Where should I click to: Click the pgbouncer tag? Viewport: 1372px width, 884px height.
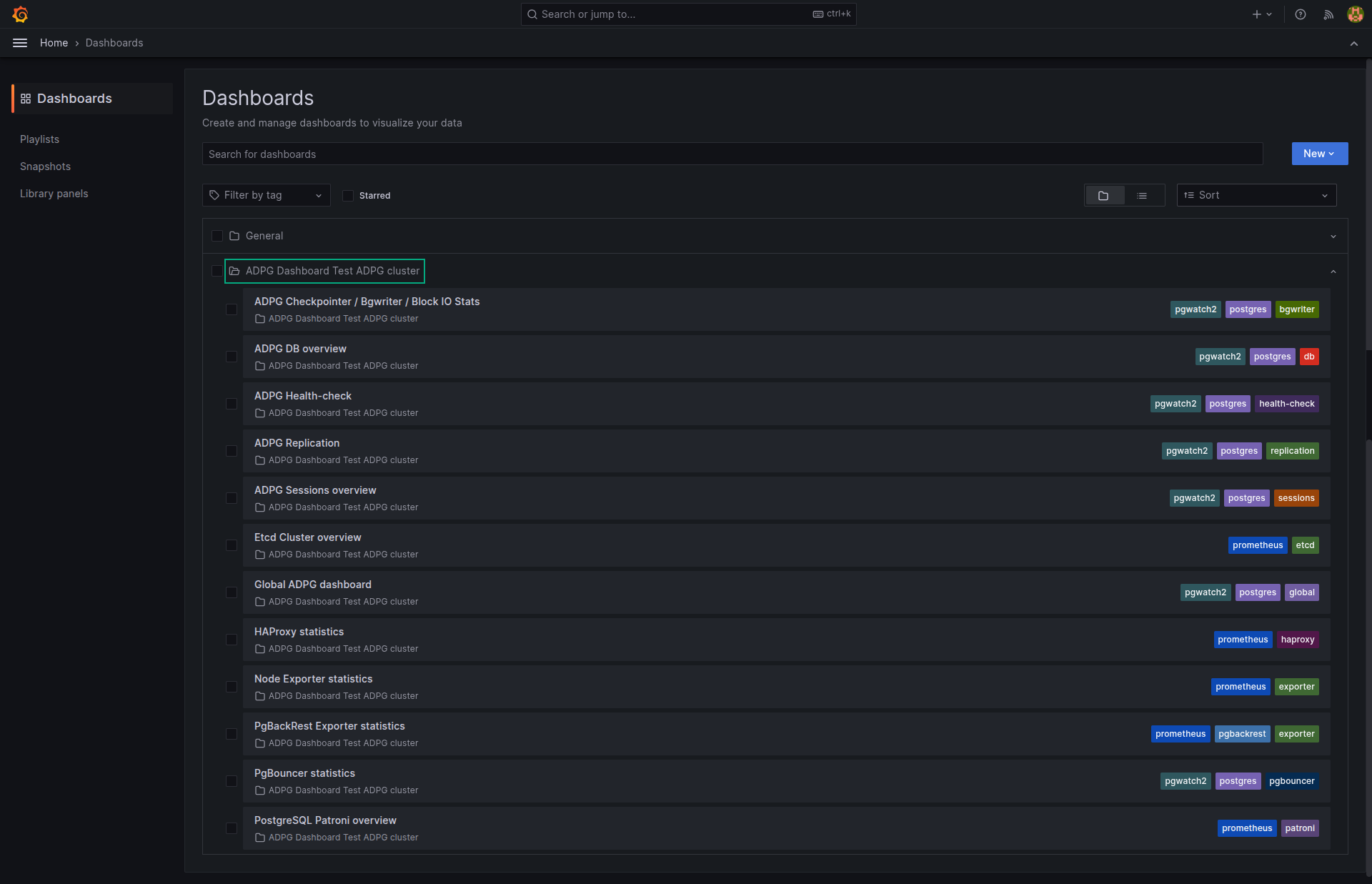pos(1291,781)
